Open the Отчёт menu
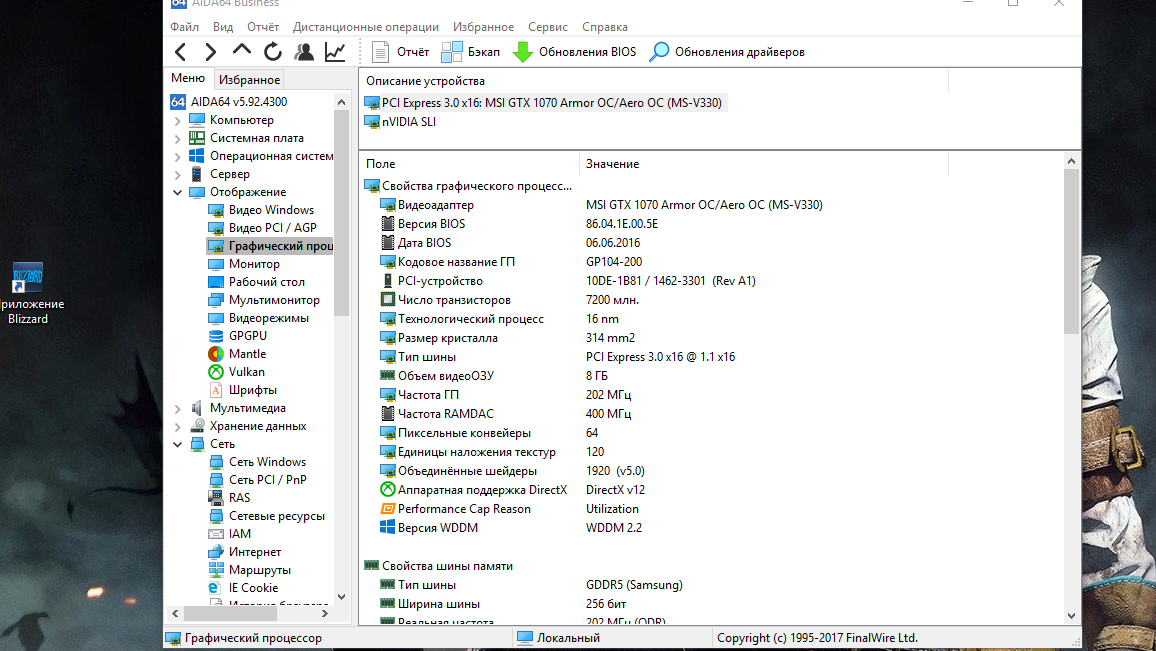The height and width of the screenshot is (651, 1156). (x=263, y=27)
